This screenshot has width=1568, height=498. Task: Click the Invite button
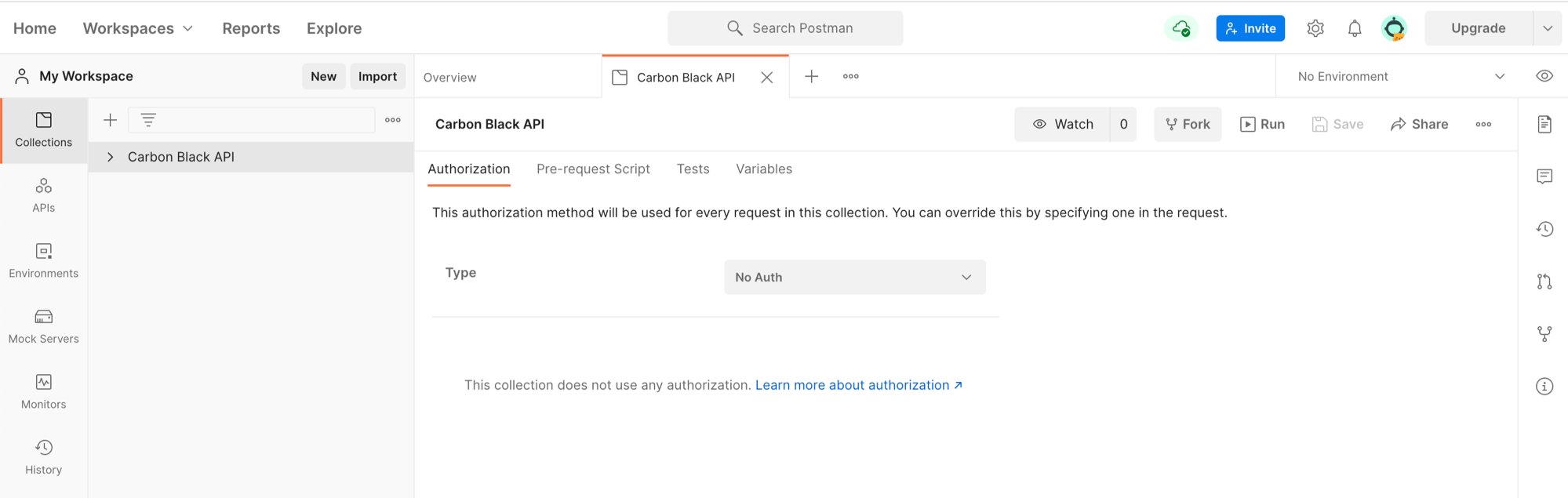coord(1250,28)
